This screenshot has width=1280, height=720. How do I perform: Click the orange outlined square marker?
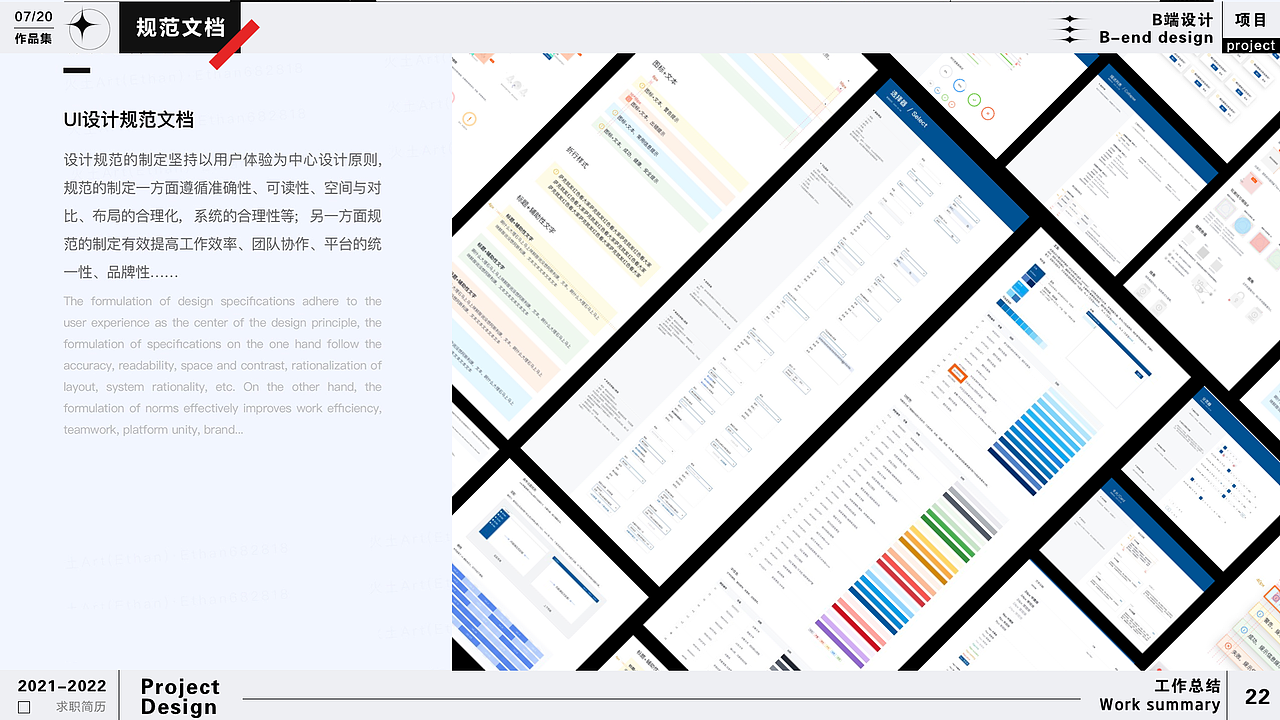pyautogui.click(x=957, y=373)
